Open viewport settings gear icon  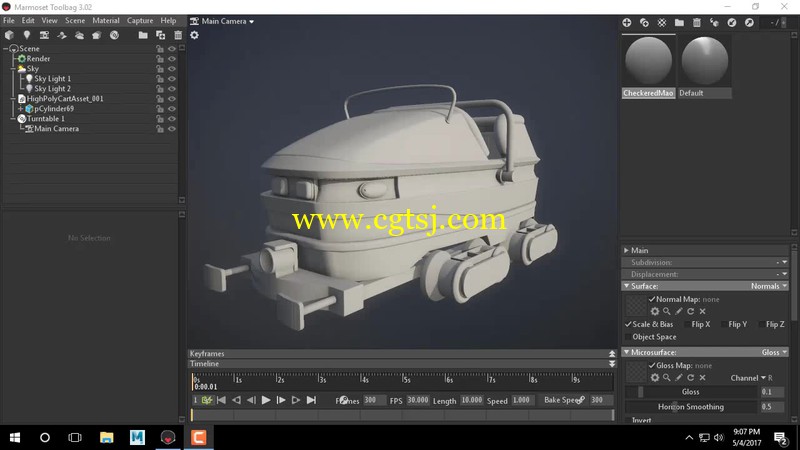tap(194, 35)
